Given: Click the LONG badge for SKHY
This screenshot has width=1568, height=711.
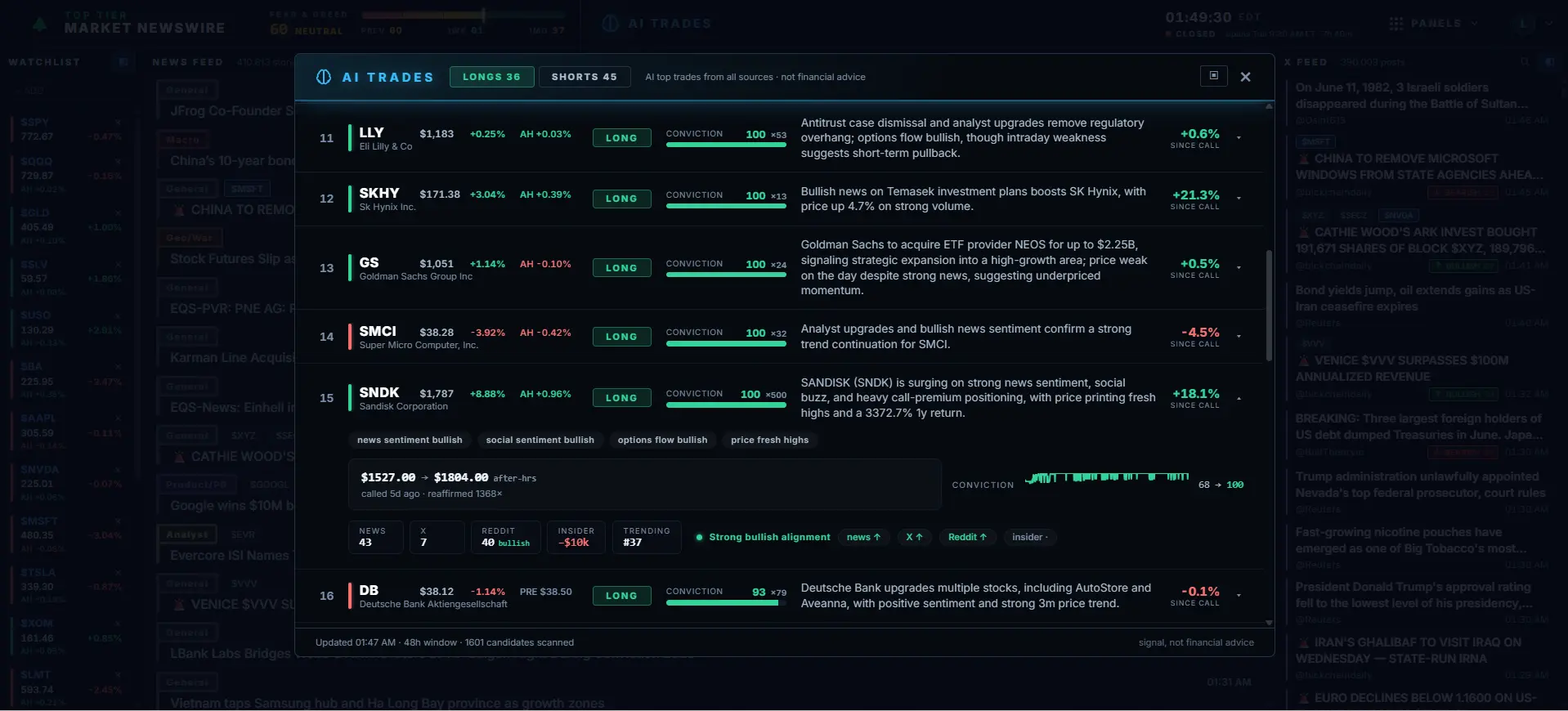Looking at the screenshot, I should point(621,199).
